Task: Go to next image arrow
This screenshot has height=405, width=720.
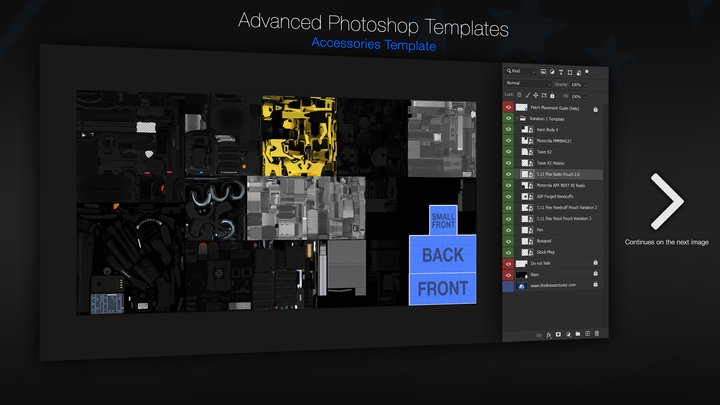Action: (667, 202)
